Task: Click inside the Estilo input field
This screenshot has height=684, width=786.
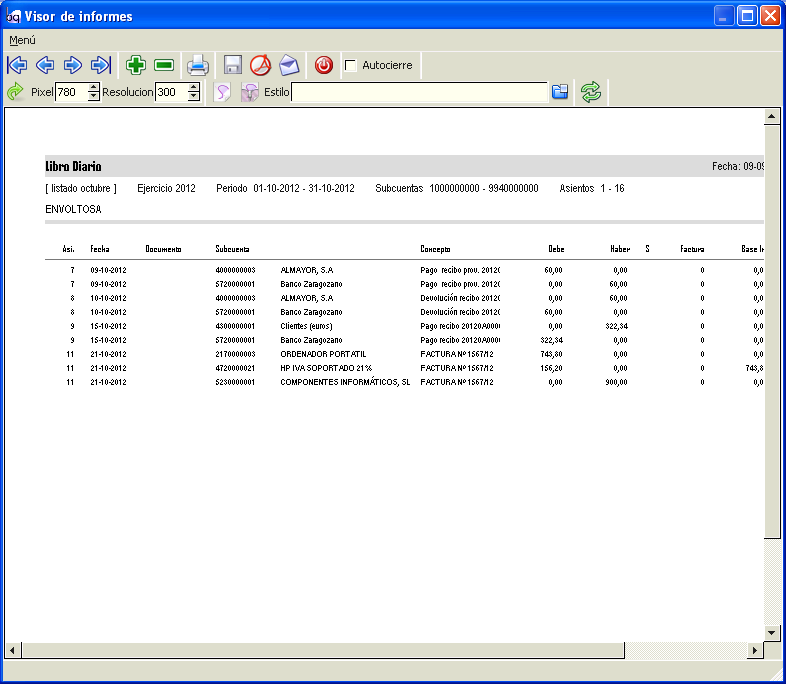Action: (419, 92)
